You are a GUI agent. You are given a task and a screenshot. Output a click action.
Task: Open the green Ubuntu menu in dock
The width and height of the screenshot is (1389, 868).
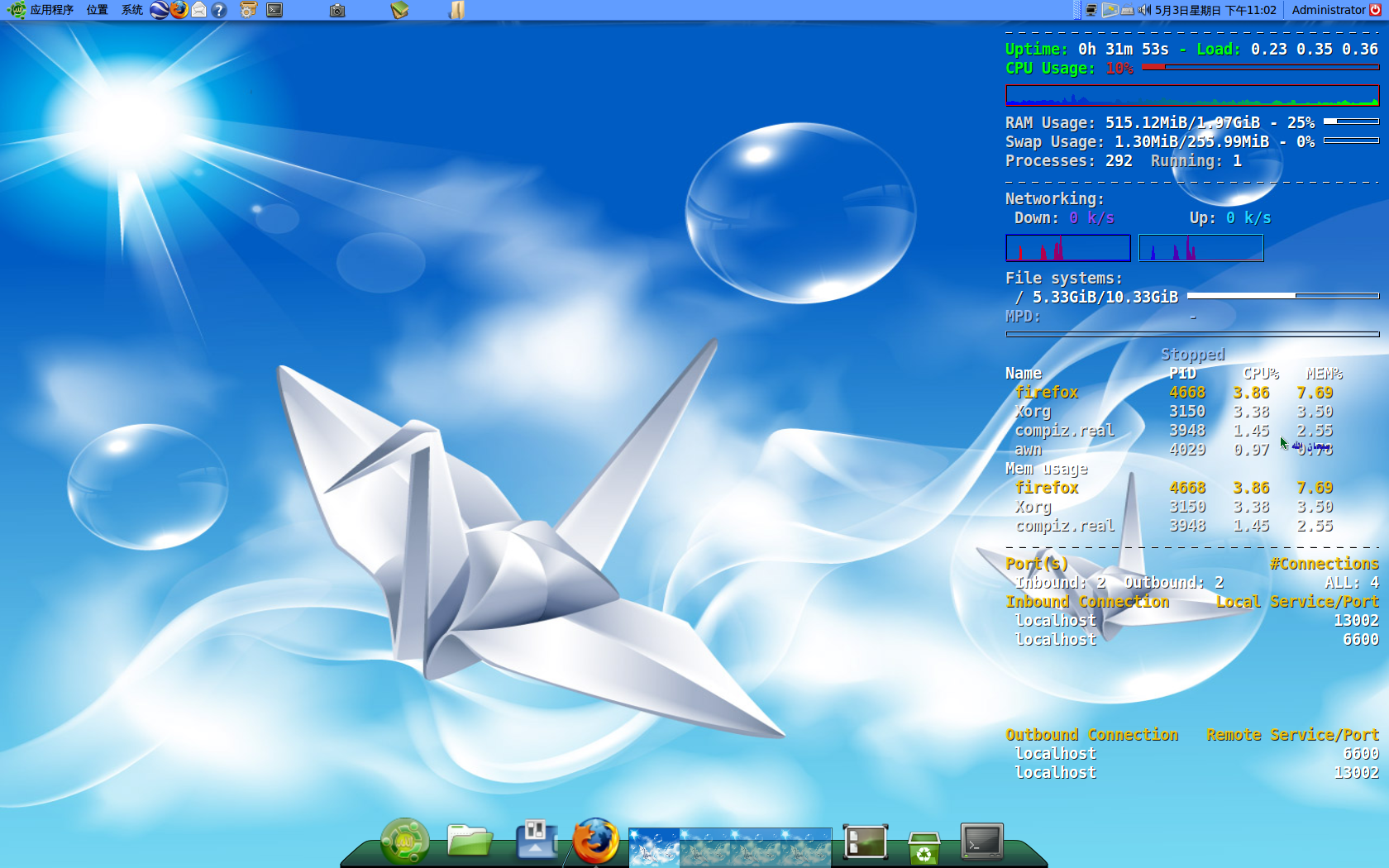click(x=404, y=841)
